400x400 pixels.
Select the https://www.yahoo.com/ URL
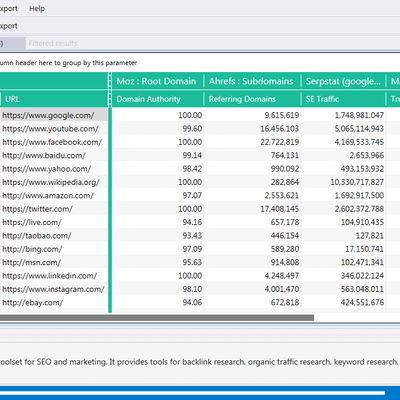pos(47,169)
